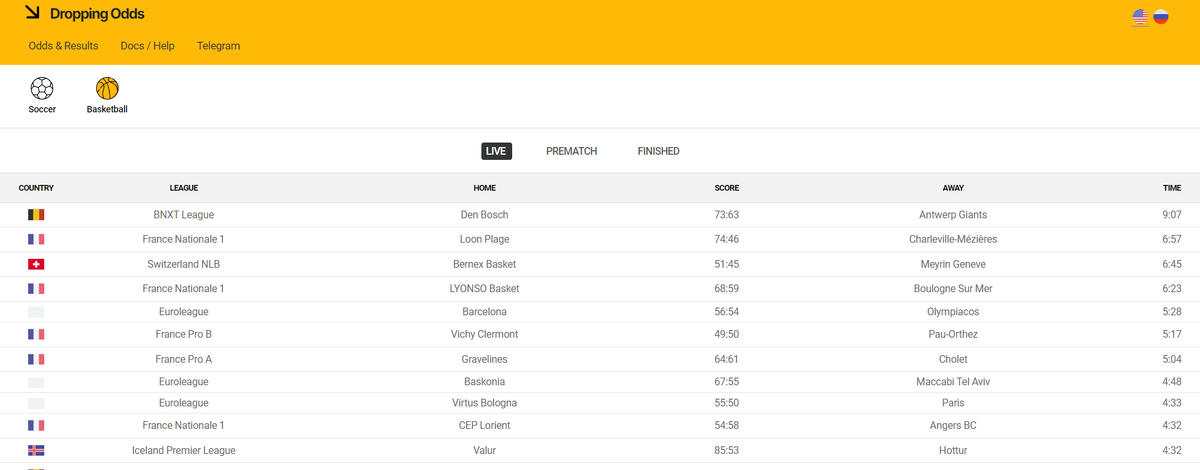1200x470 pixels.
Task: Click Bernex Basket team name
Action: pos(485,264)
